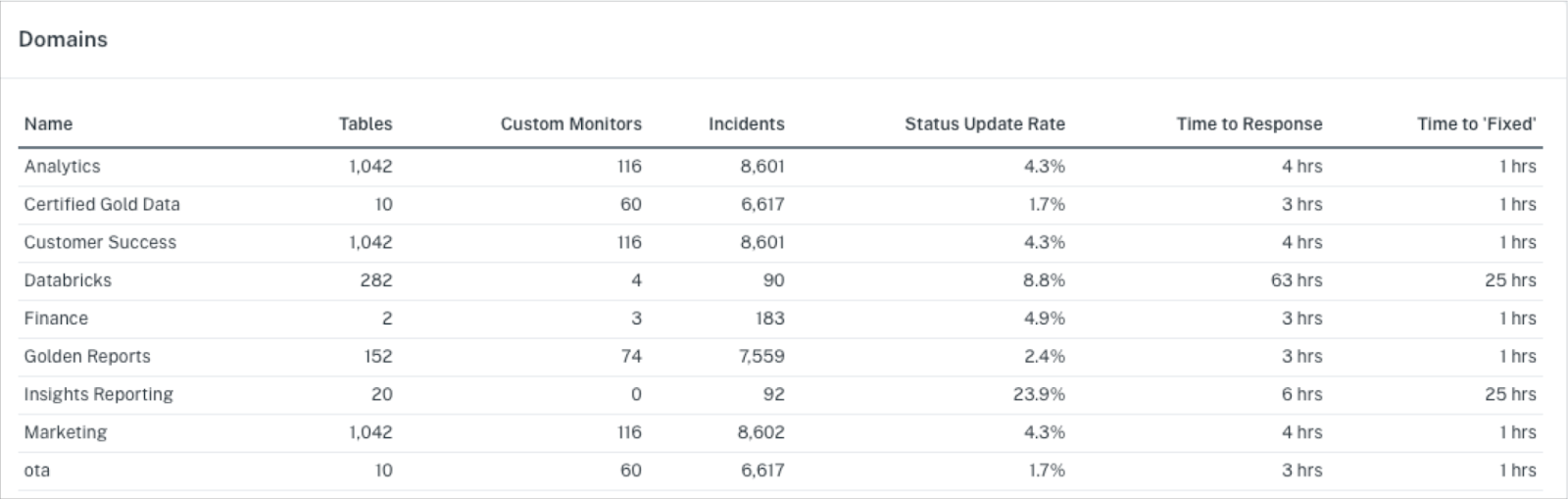Click Marketing incidents count 8,602
The width and height of the screenshot is (1568, 499).
coord(760,432)
